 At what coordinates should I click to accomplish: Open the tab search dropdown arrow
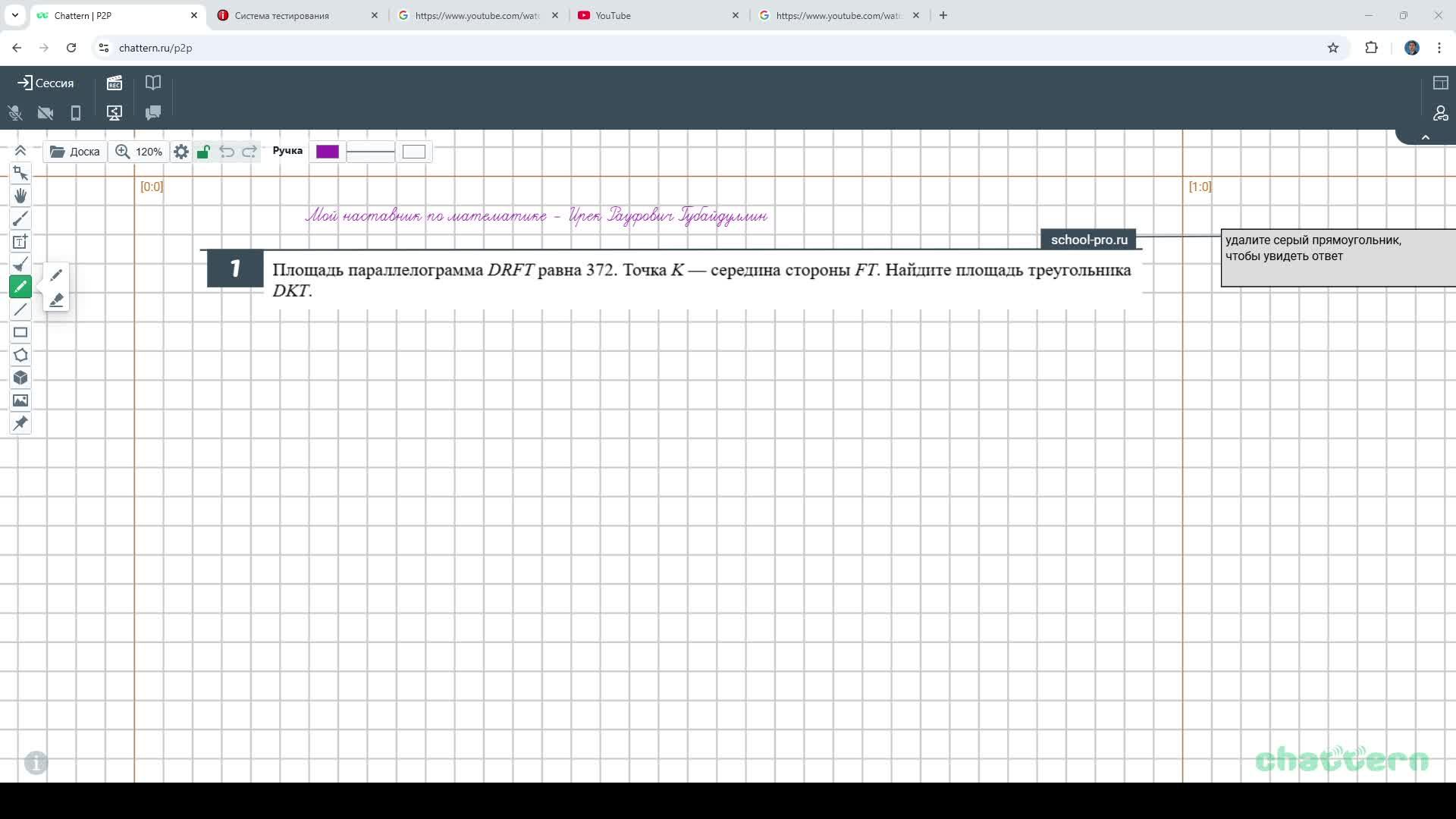point(15,15)
